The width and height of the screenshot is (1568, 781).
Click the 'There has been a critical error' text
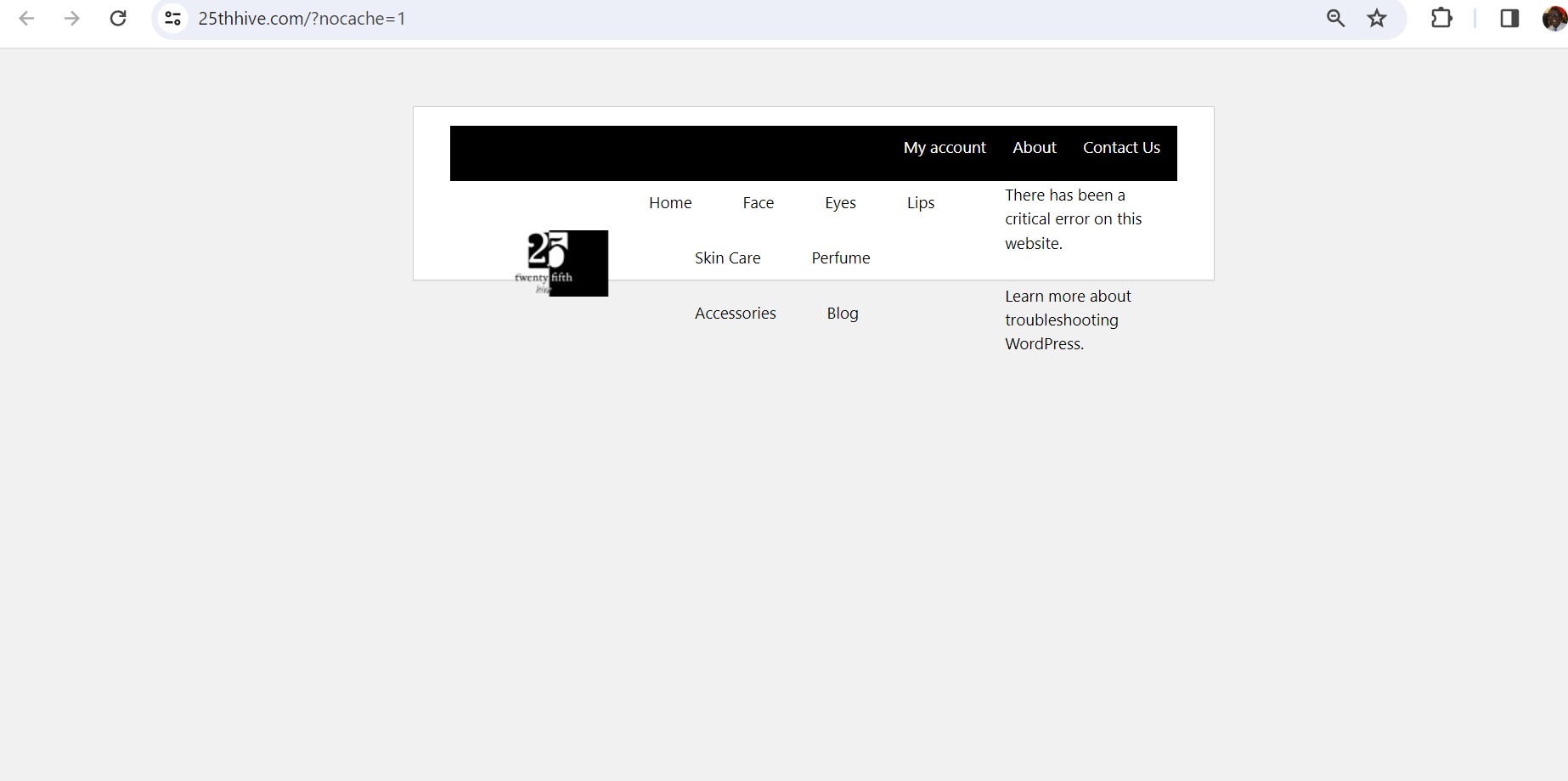[1073, 219]
